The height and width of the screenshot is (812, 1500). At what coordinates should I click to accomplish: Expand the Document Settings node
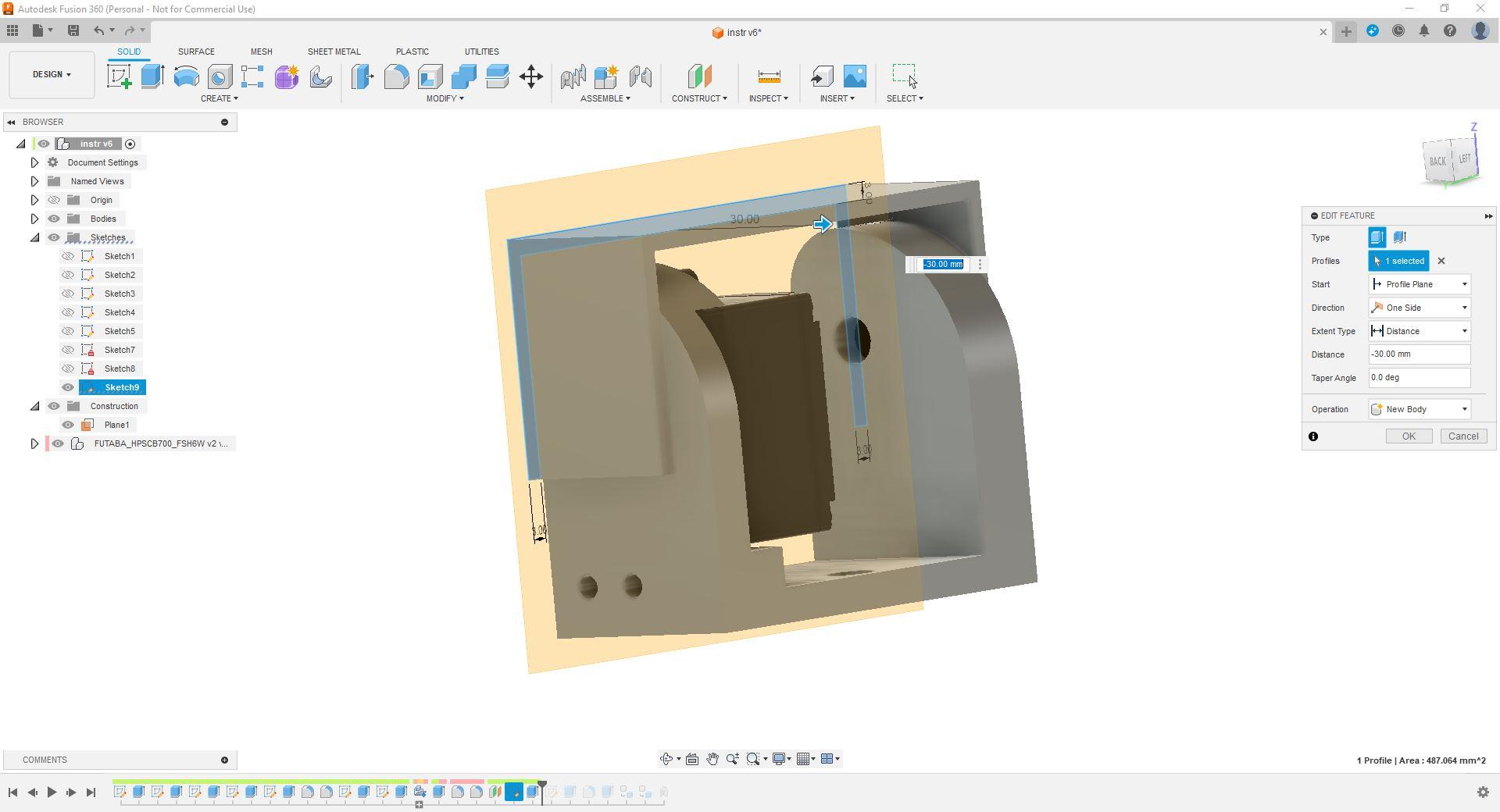point(34,162)
